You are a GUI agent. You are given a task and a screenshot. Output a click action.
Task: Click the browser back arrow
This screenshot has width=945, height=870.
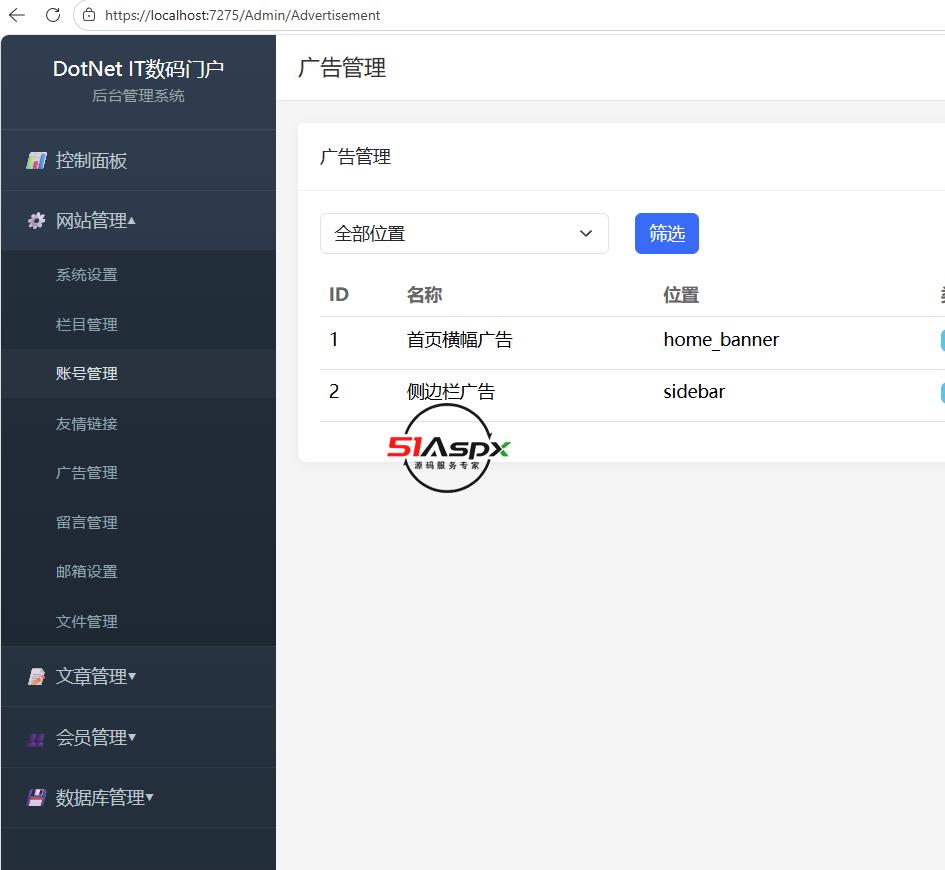pyautogui.click(x=17, y=15)
